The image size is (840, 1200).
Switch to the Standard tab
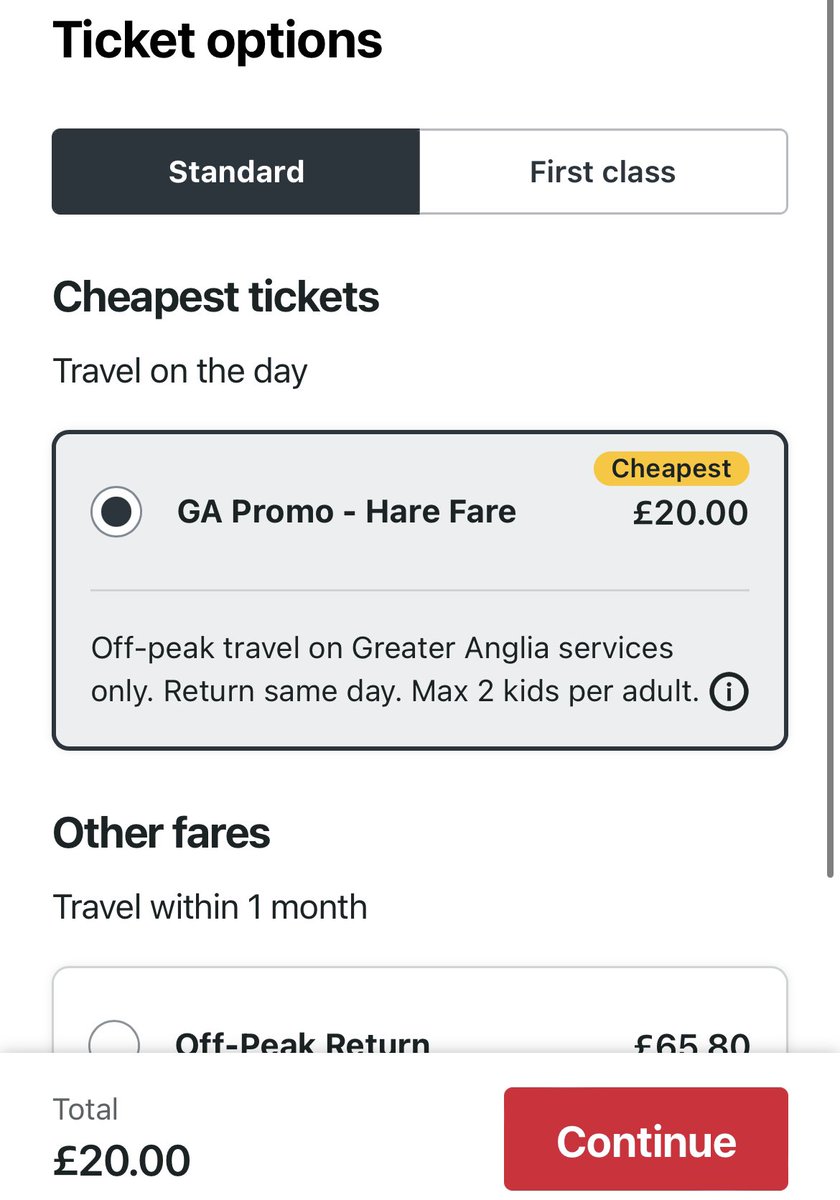(x=236, y=172)
